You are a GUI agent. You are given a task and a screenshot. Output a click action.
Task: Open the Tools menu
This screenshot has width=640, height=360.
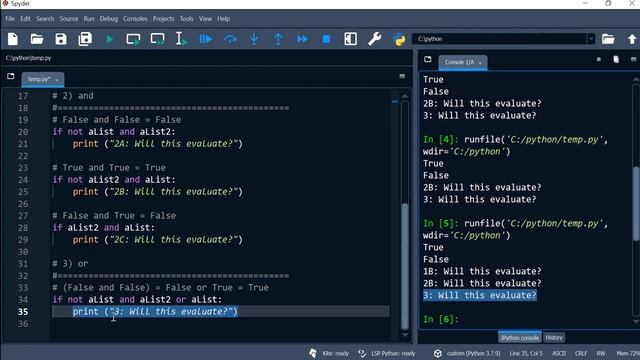point(187,19)
